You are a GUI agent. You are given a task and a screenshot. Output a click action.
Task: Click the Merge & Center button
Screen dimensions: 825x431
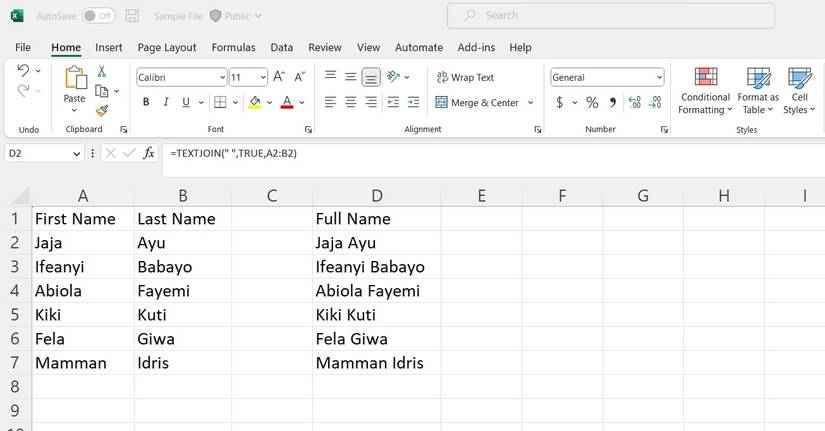pyautogui.click(x=477, y=103)
